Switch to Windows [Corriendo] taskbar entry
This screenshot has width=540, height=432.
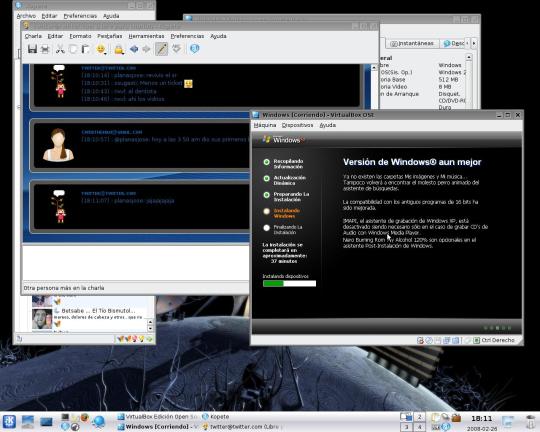157,426
